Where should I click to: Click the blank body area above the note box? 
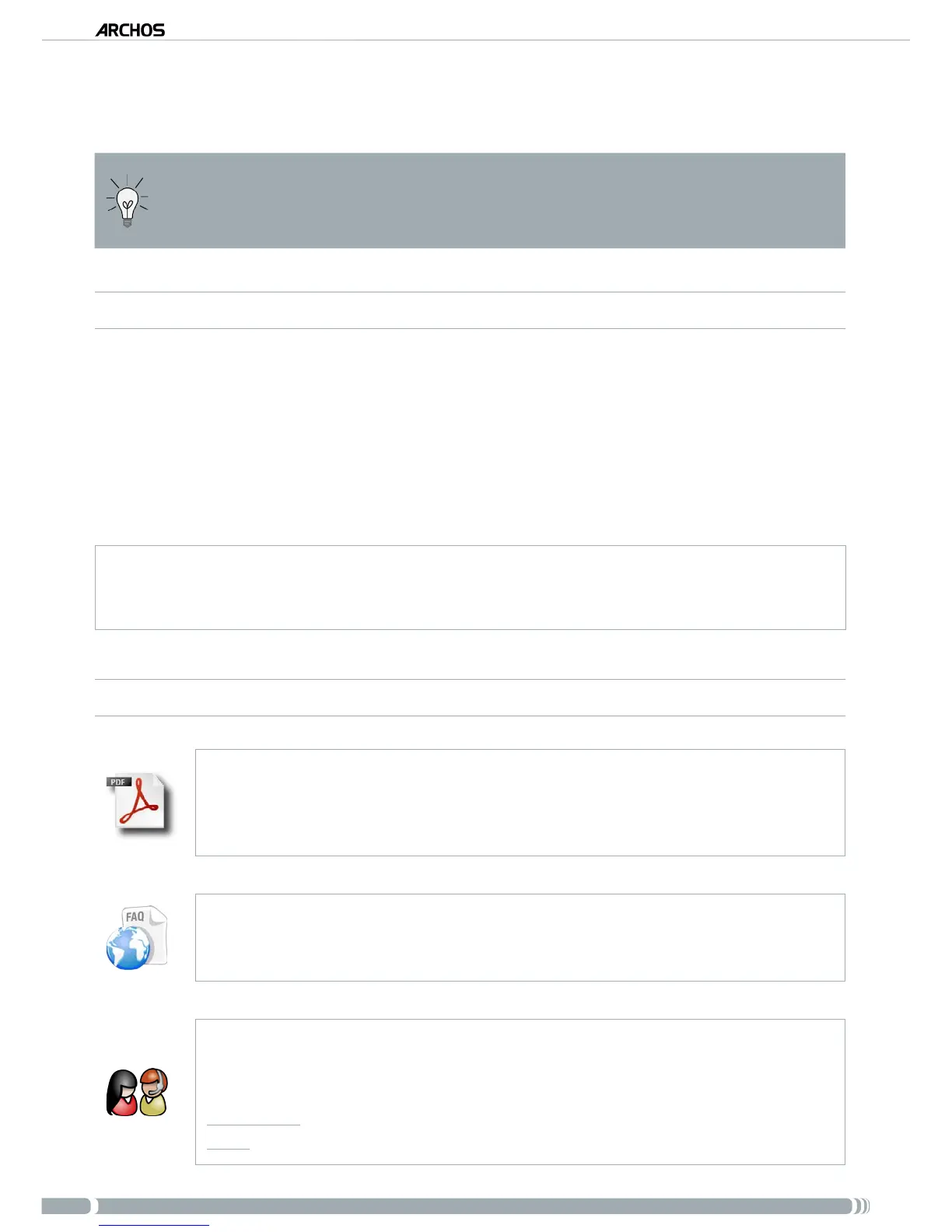[x=470, y=436]
